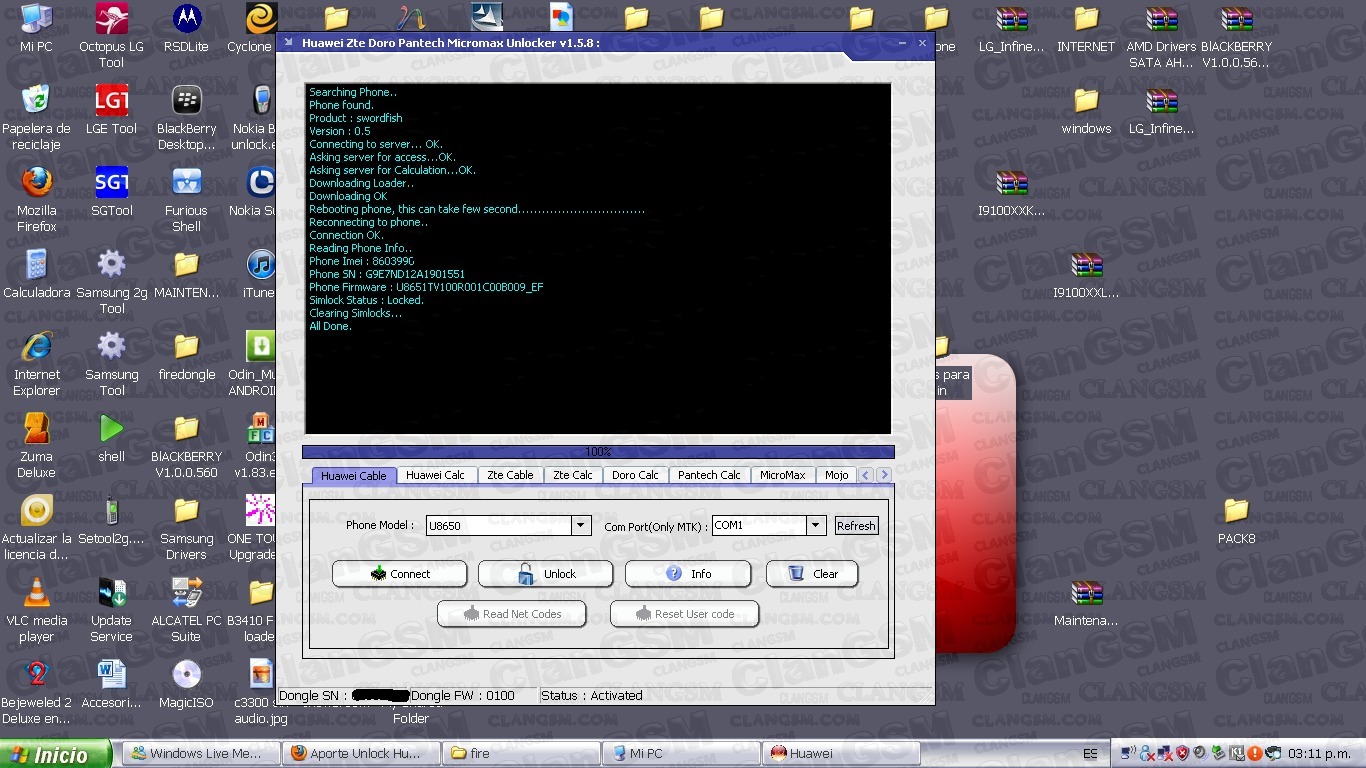Image resolution: width=1366 pixels, height=768 pixels.
Task: Open the INTERNET folder on desktop
Action: [x=1086, y=28]
